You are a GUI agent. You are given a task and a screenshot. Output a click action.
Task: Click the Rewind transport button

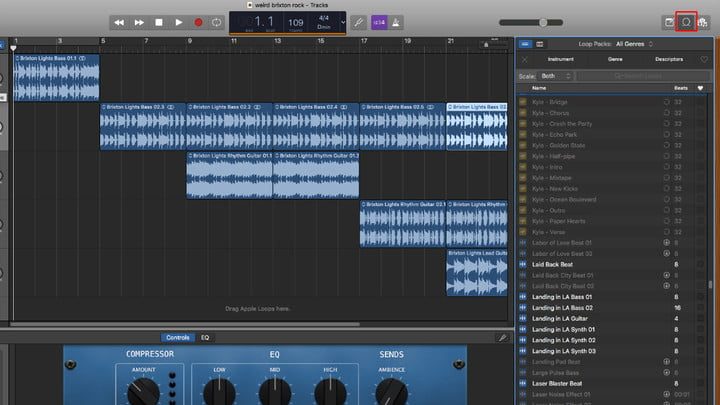(x=120, y=21)
